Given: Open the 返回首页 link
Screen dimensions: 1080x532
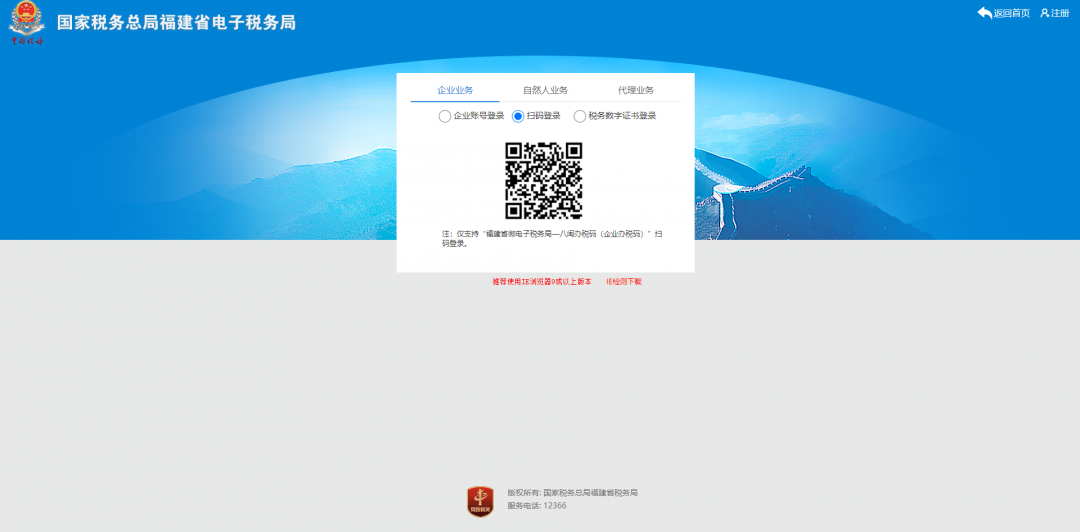Looking at the screenshot, I should pos(1012,13).
